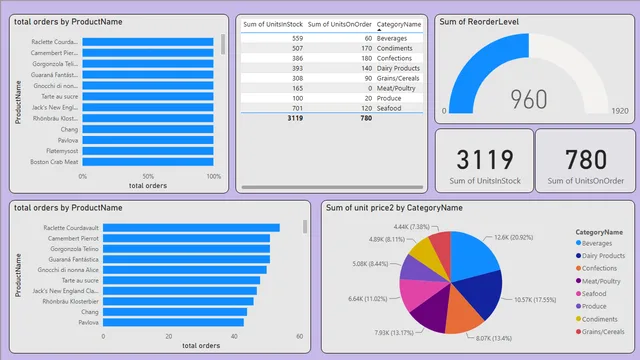Sort by the Sum of UnitsOnOrder column header
Viewport: 640px width, 360px height.
point(340,24)
